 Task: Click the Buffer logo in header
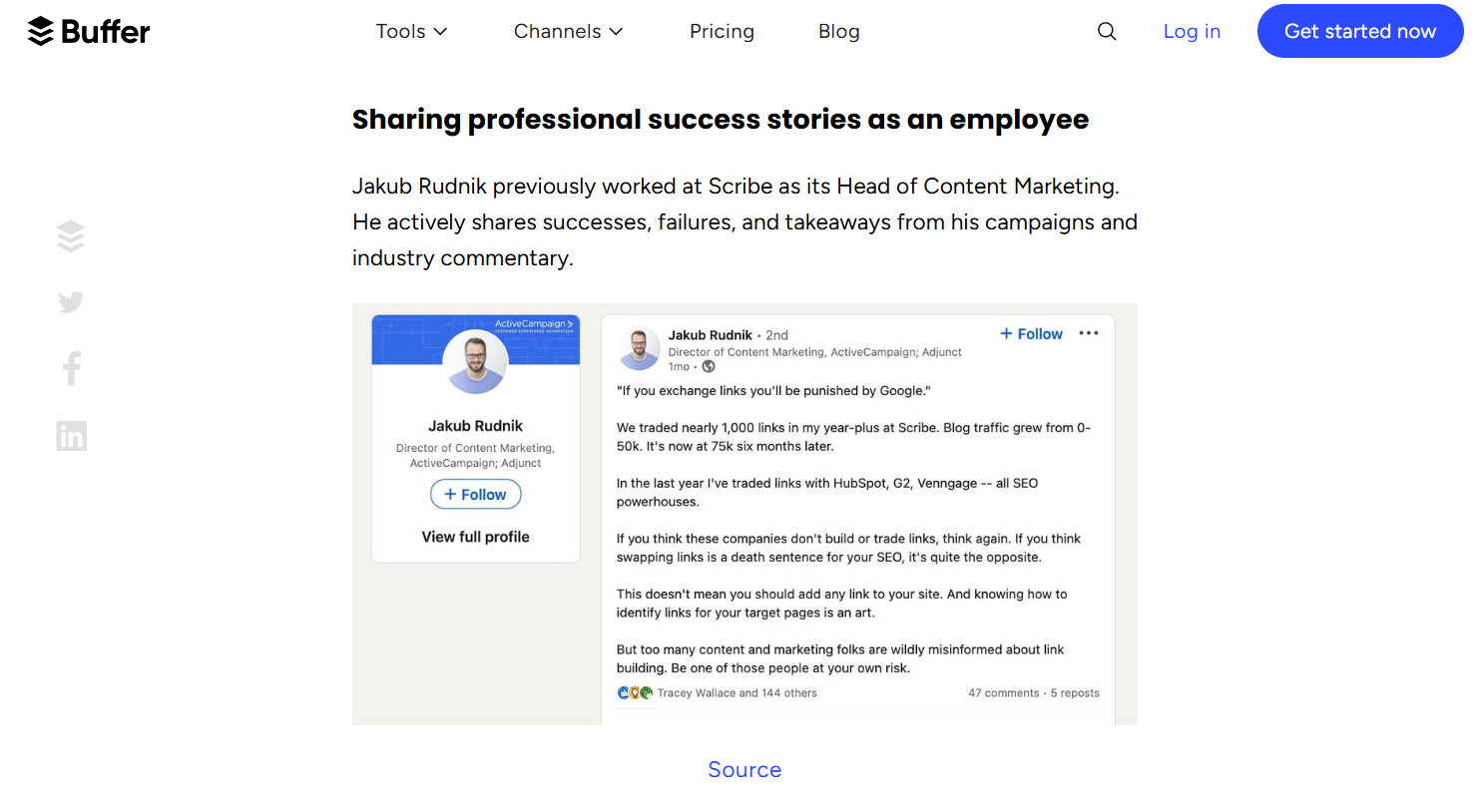88,32
